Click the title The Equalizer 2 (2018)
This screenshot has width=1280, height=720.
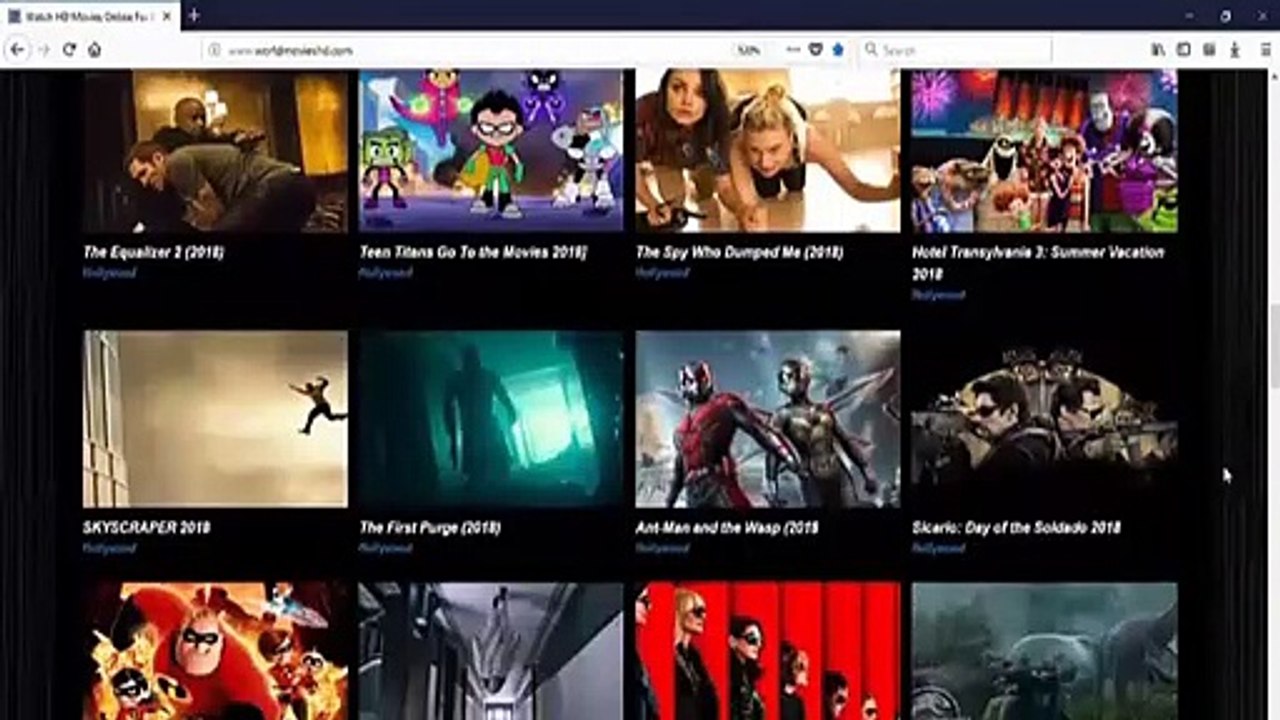tap(154, 252)
